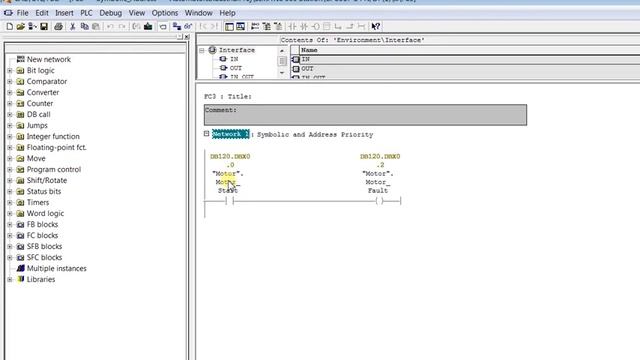
Task: Close the program elements panel
Action: [x=187, y=37]
